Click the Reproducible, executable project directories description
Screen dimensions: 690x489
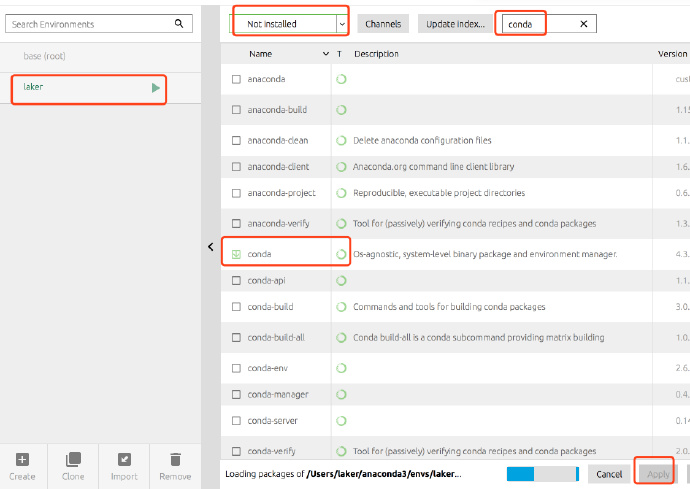coord(439,193)
